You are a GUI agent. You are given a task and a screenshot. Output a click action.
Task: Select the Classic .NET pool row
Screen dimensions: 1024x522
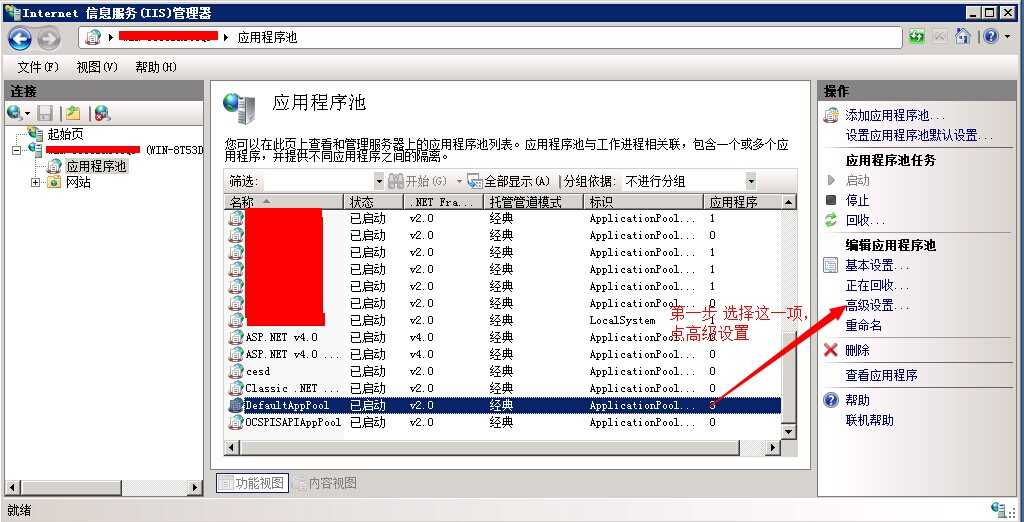tap(504, 388)
